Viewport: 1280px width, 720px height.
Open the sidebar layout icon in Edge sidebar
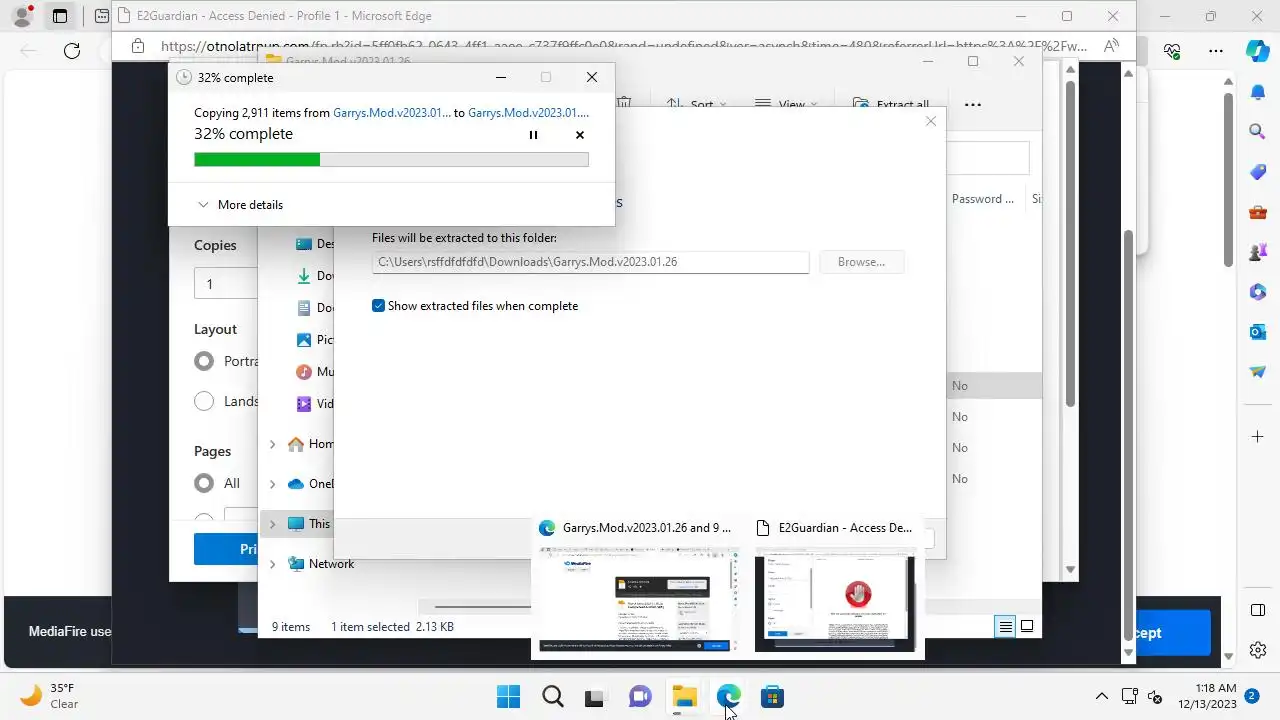click(x=1258, y=611)
